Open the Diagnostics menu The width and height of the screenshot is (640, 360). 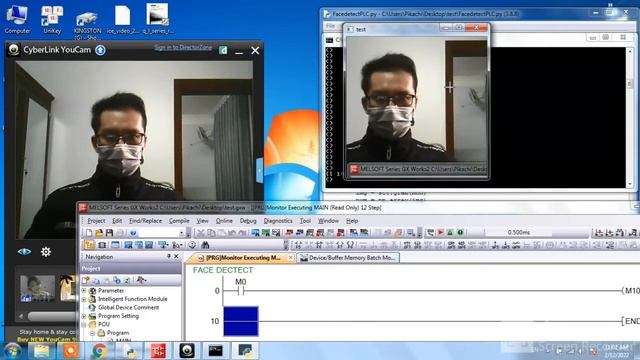pos(278,221)
